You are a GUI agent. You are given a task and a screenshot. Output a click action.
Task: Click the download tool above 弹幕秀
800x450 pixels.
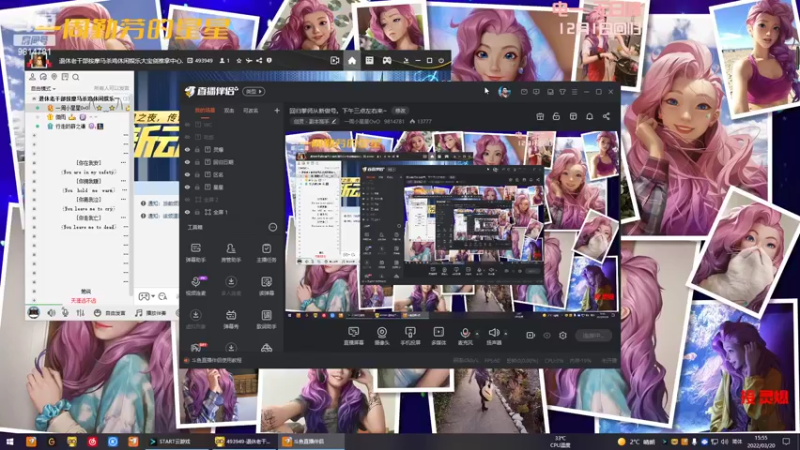231,286
